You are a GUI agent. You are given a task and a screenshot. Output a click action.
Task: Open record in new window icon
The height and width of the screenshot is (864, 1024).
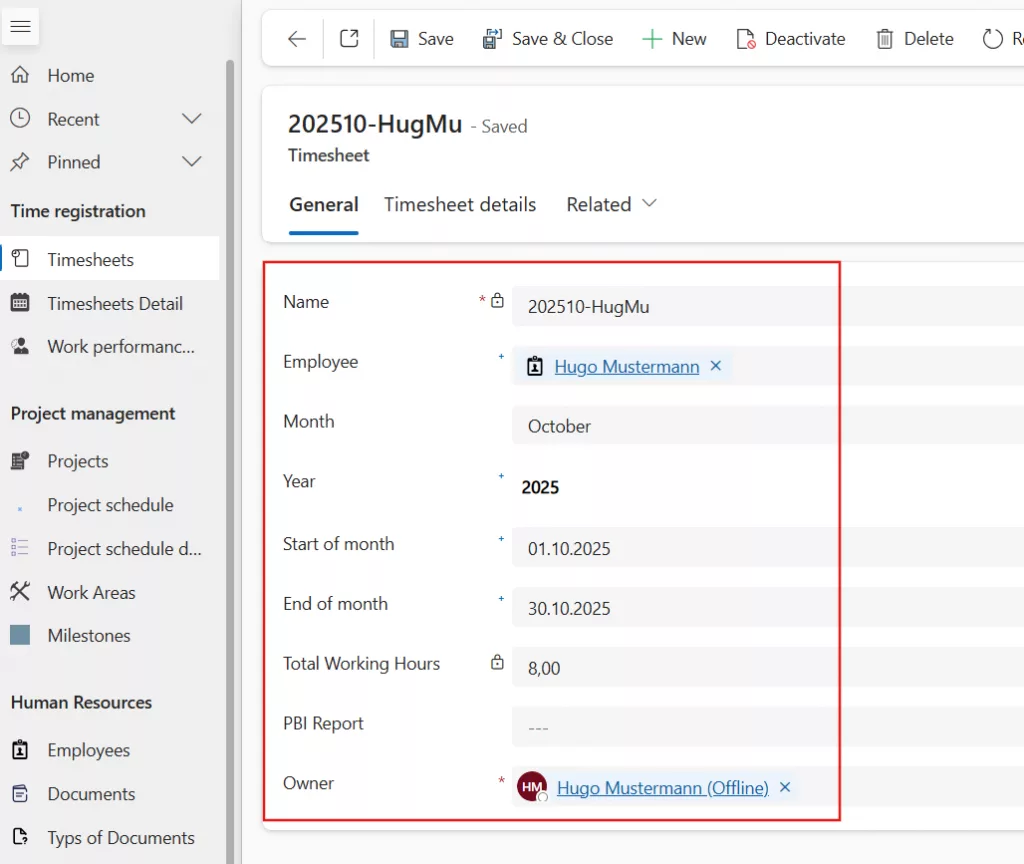[x=349, y=39]
